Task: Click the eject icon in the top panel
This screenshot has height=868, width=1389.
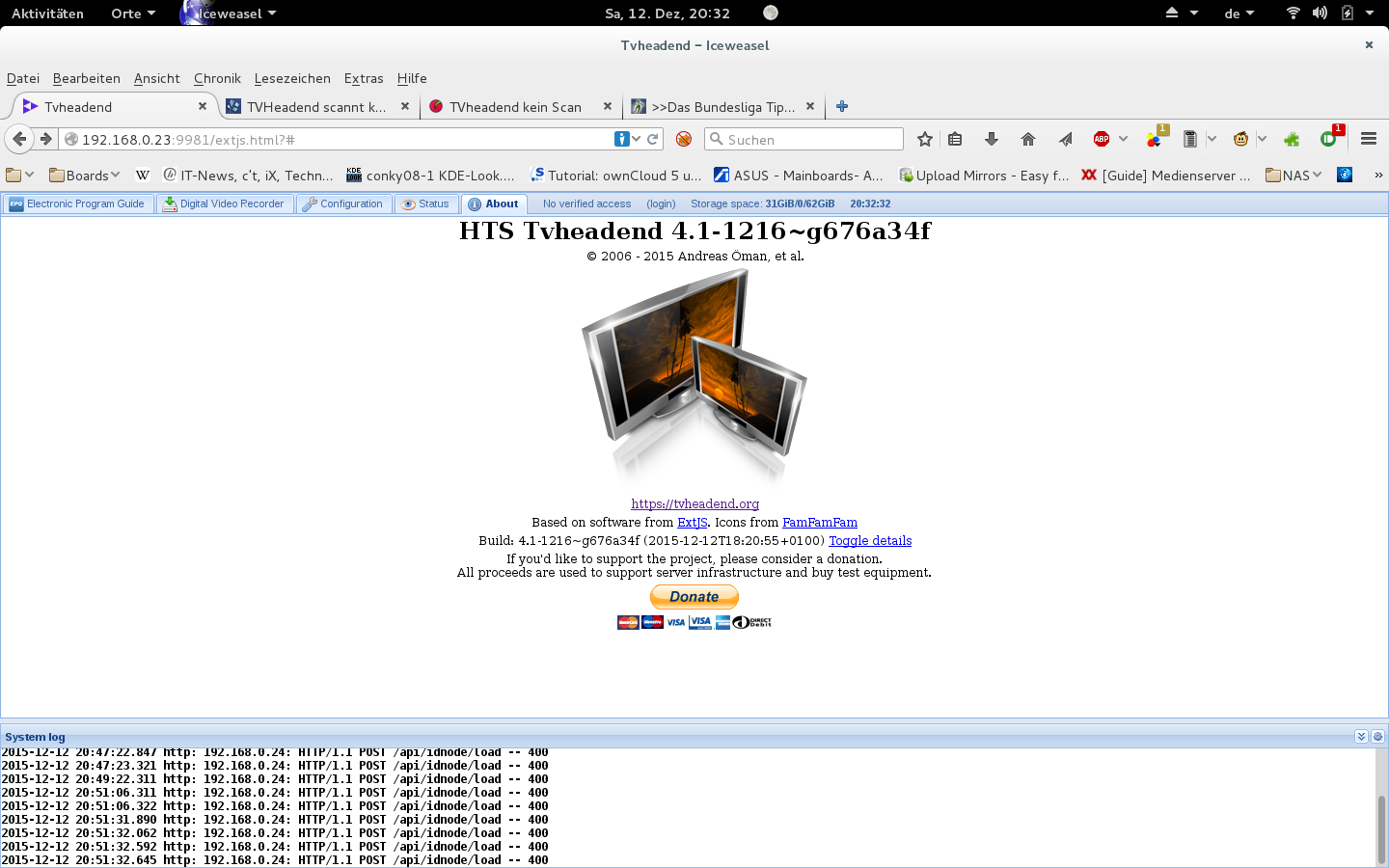Action: (1172, 13)
